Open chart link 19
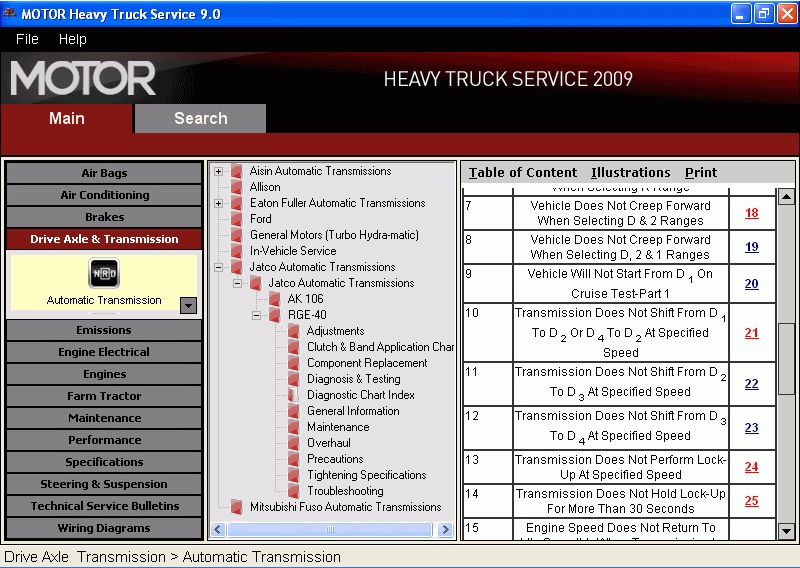The height and width of the screenshot is (568, 800). point(752,247)
